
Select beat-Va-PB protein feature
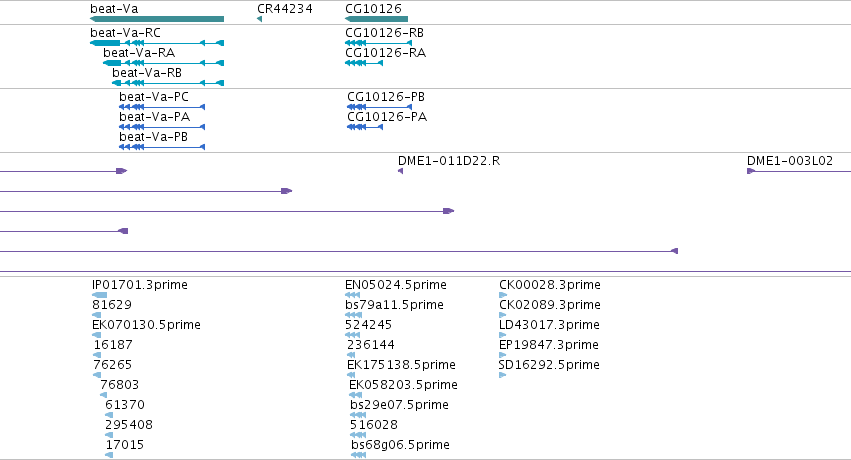point(162,147)
